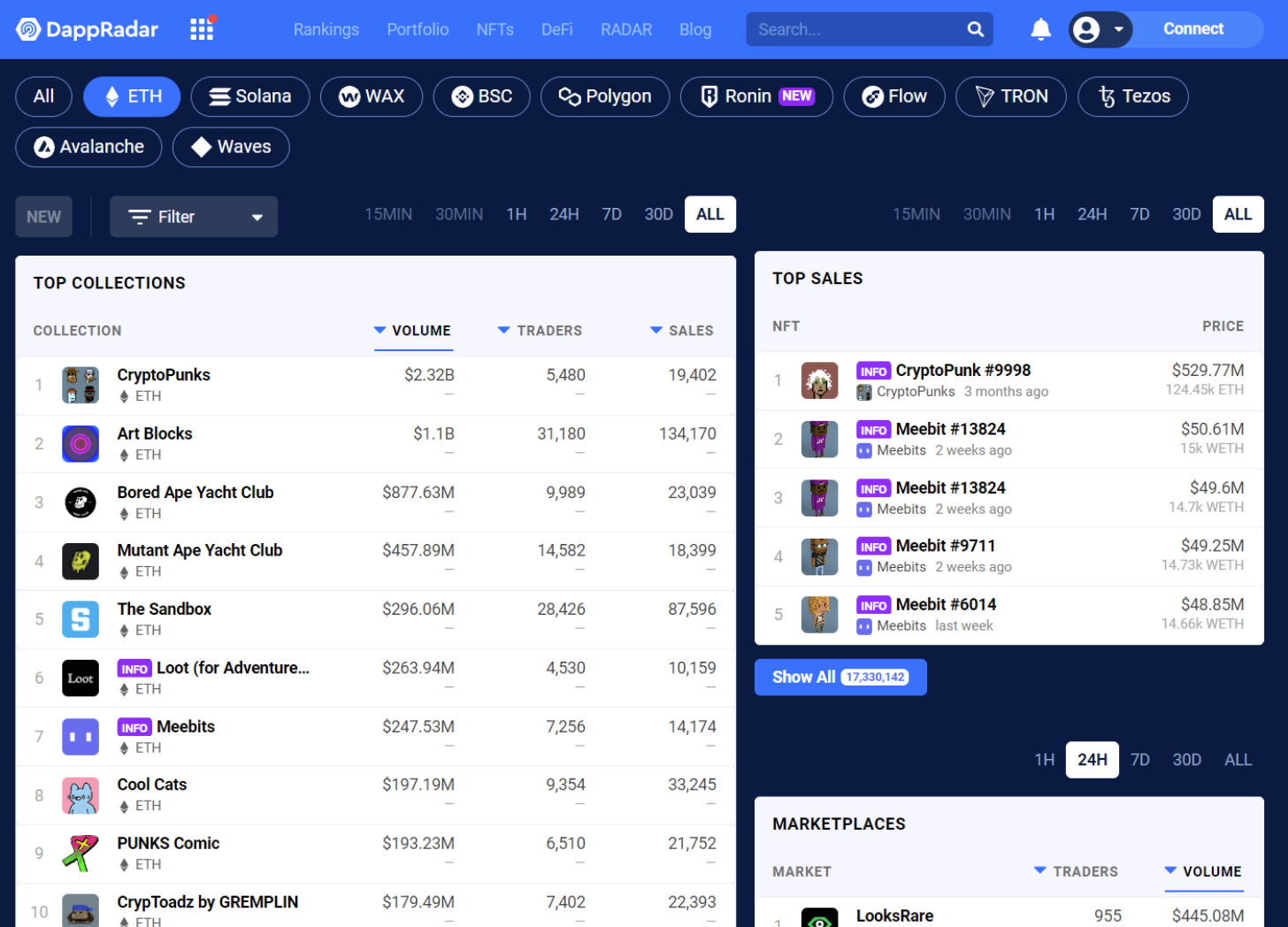Open Portfolio menu

click(418, 29)
